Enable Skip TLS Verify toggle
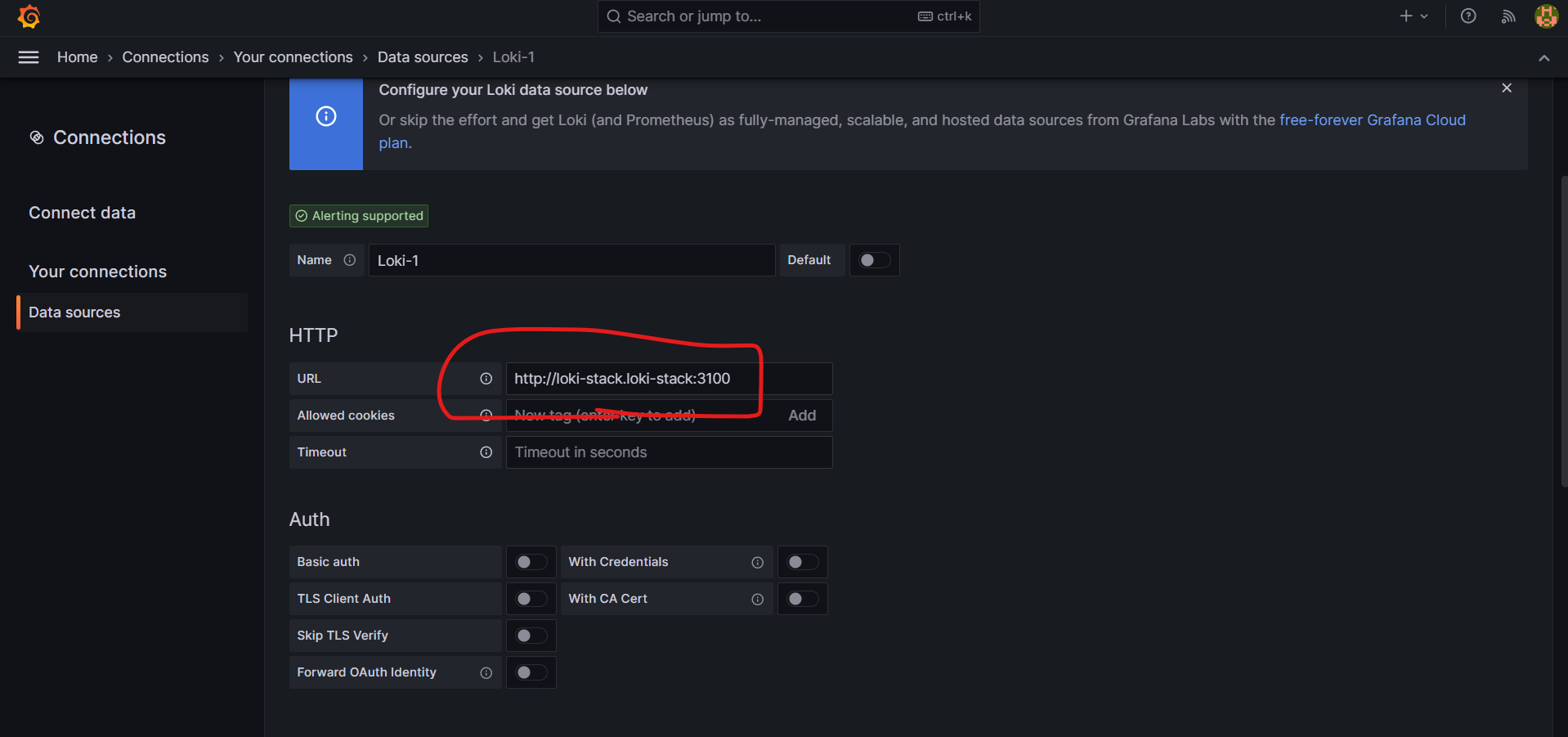 pyautogui.click(x=531, y=636)
